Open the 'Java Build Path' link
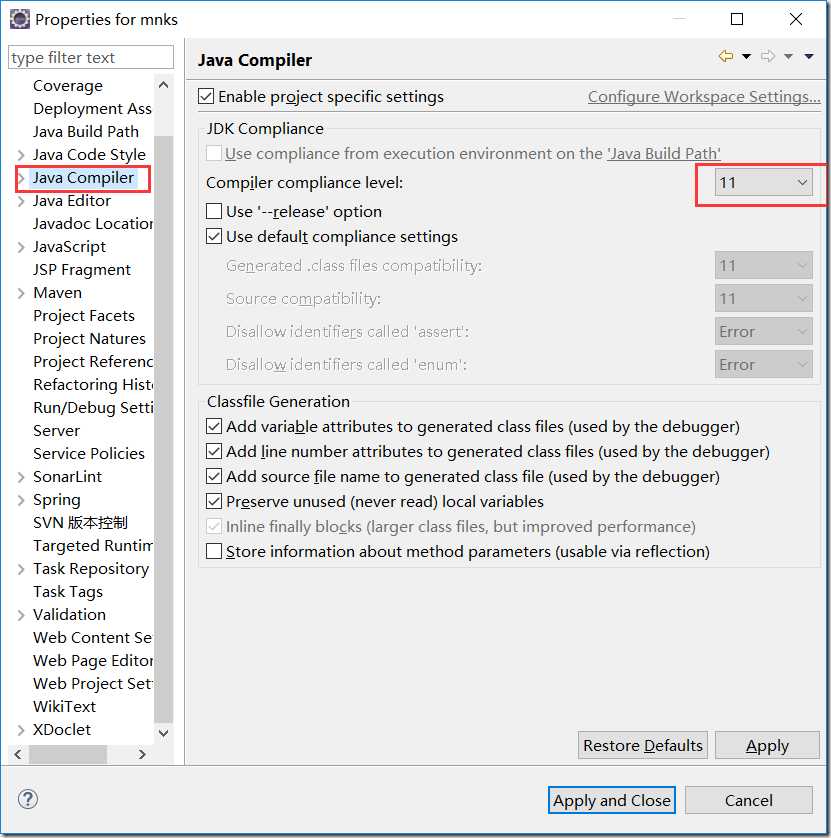 664,153
